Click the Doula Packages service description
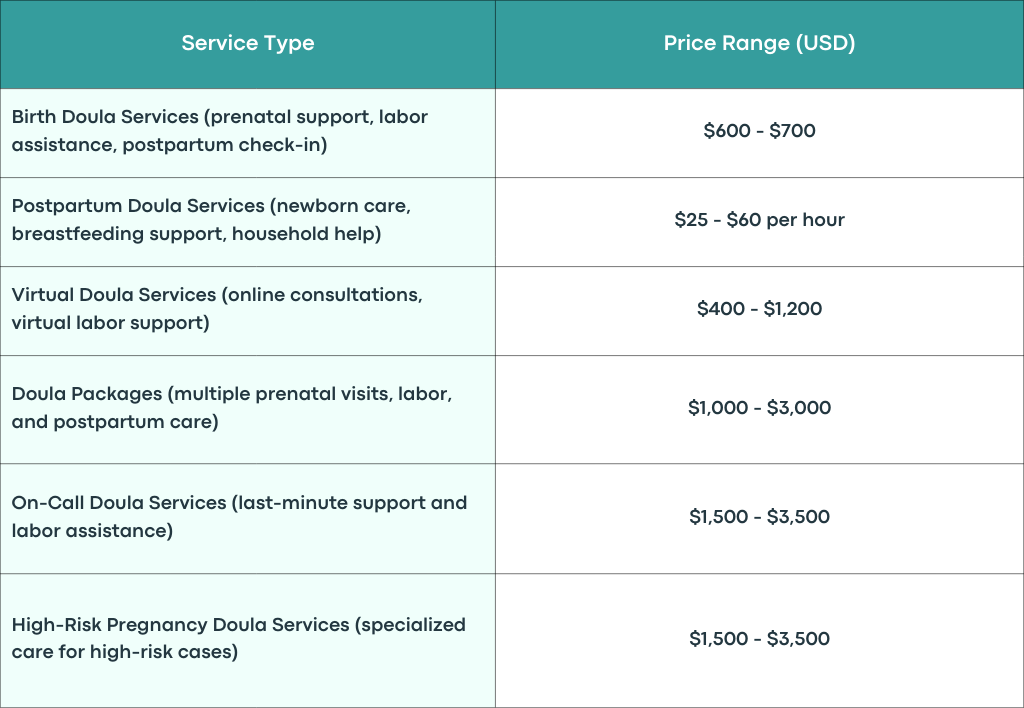The width and height of the screenshot is (1024, 708). click(x=232, y=408)
